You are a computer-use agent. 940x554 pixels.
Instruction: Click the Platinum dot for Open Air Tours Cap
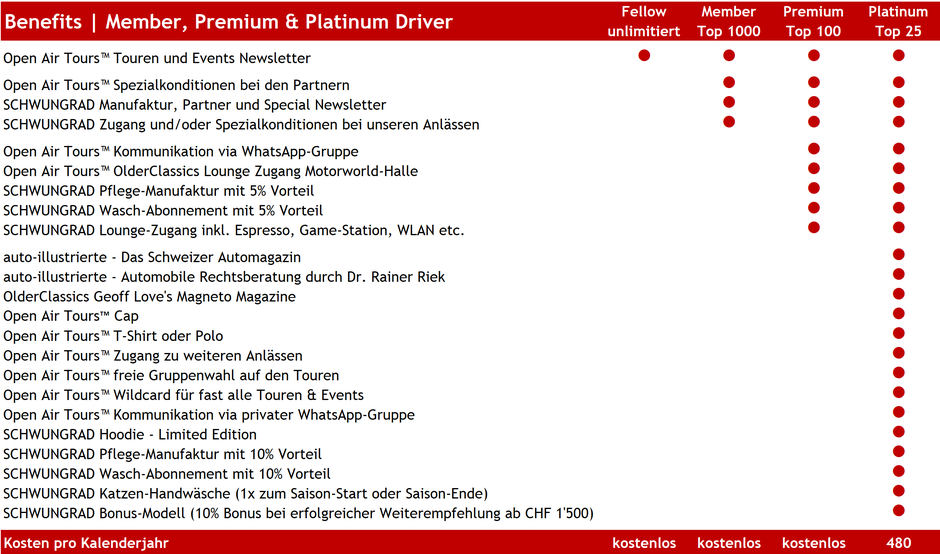[898, 314]
